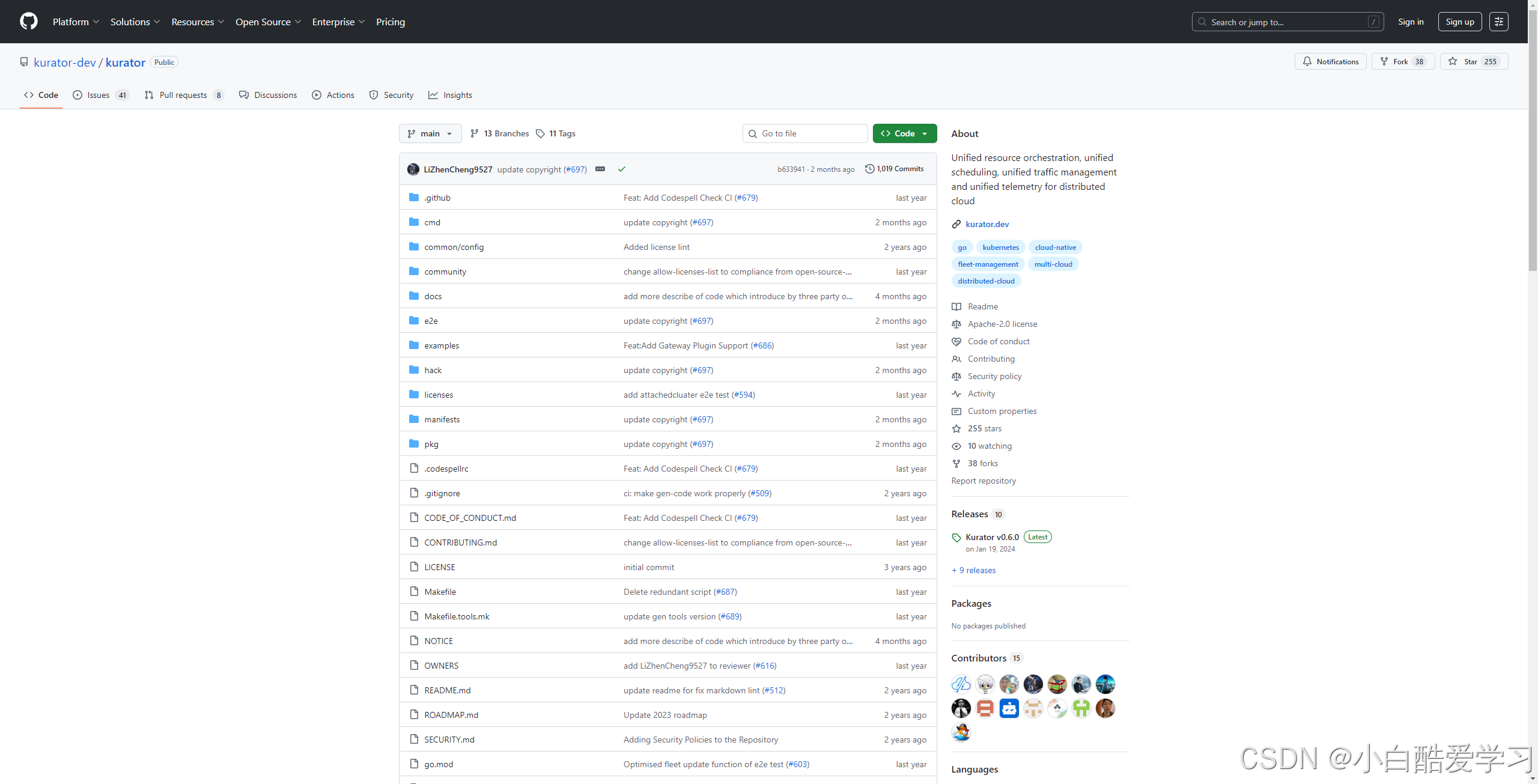Open the top-right global navigation menu icon

point(1498,22)
